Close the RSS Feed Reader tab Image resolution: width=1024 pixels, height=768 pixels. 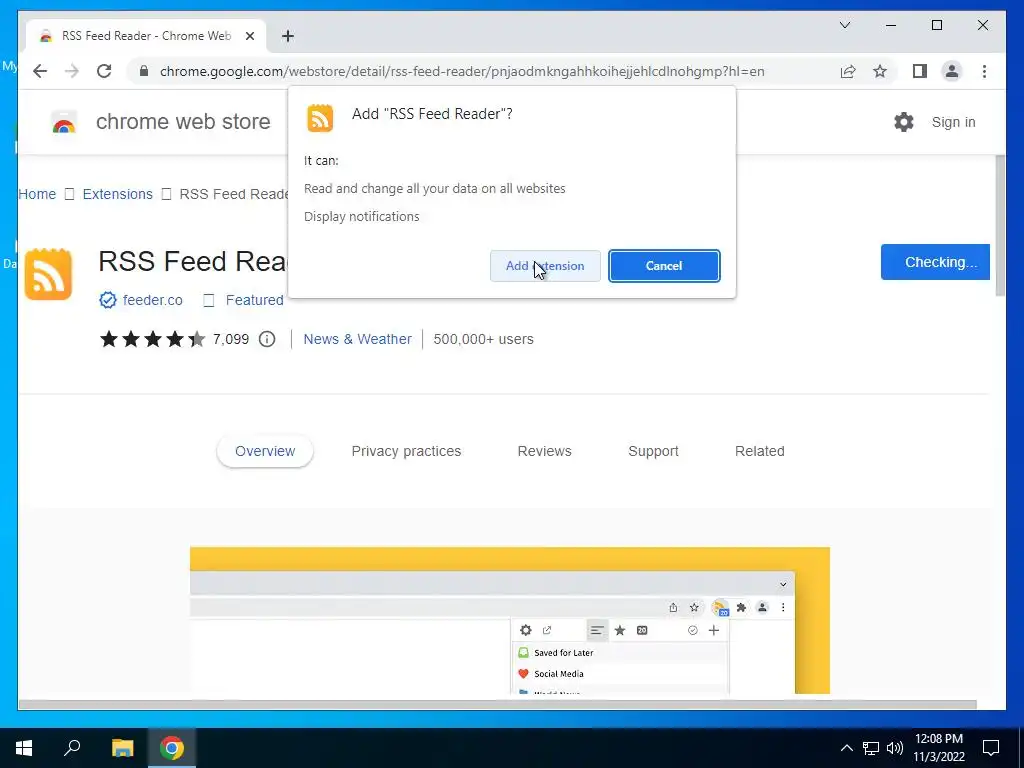point(249,36)
